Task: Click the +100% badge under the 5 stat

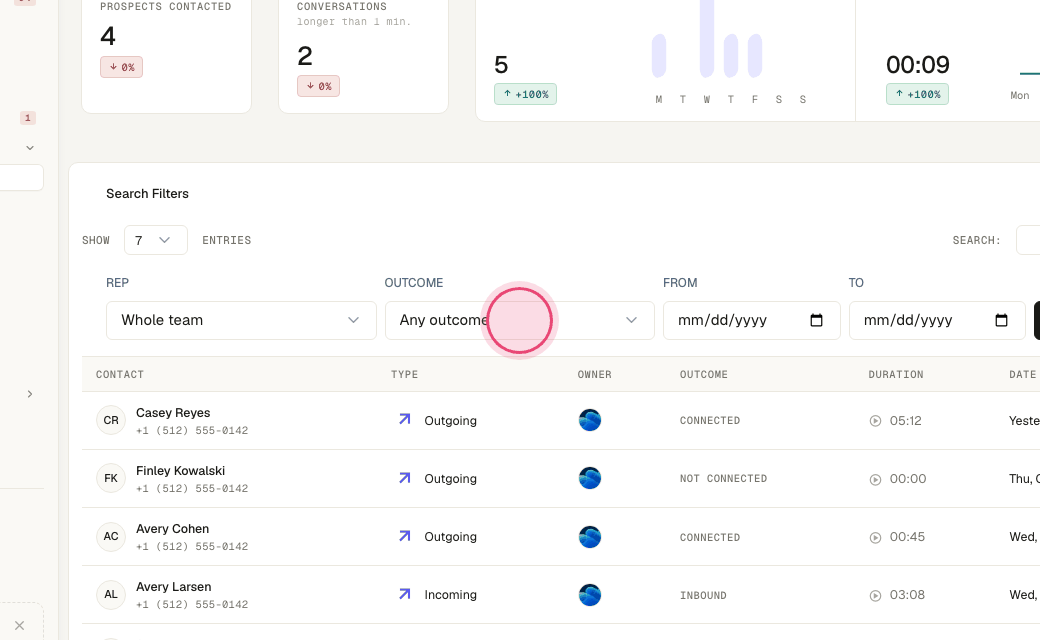Action: [525, 94]
